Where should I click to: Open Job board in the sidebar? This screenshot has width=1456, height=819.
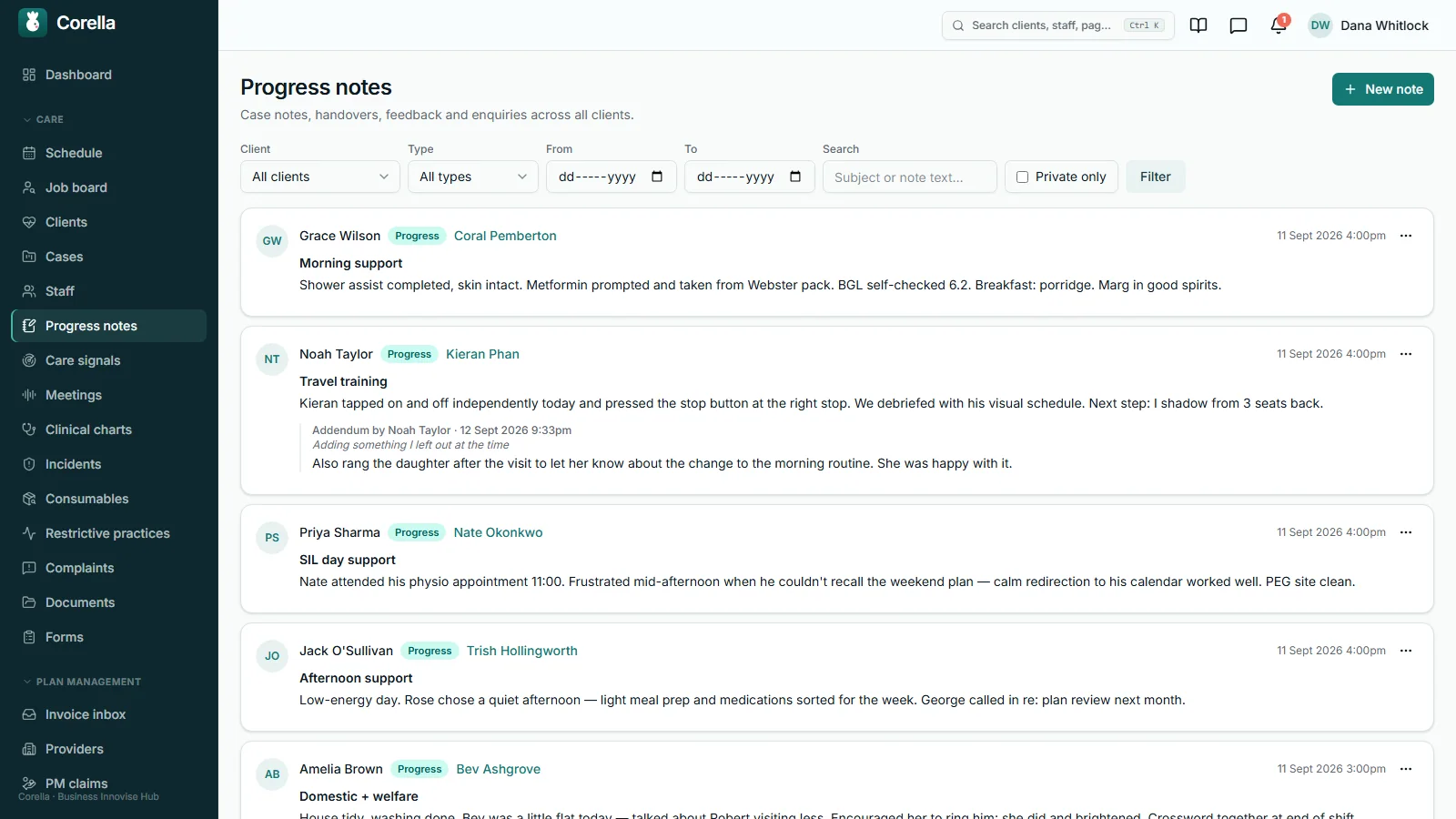click(108, 187)
